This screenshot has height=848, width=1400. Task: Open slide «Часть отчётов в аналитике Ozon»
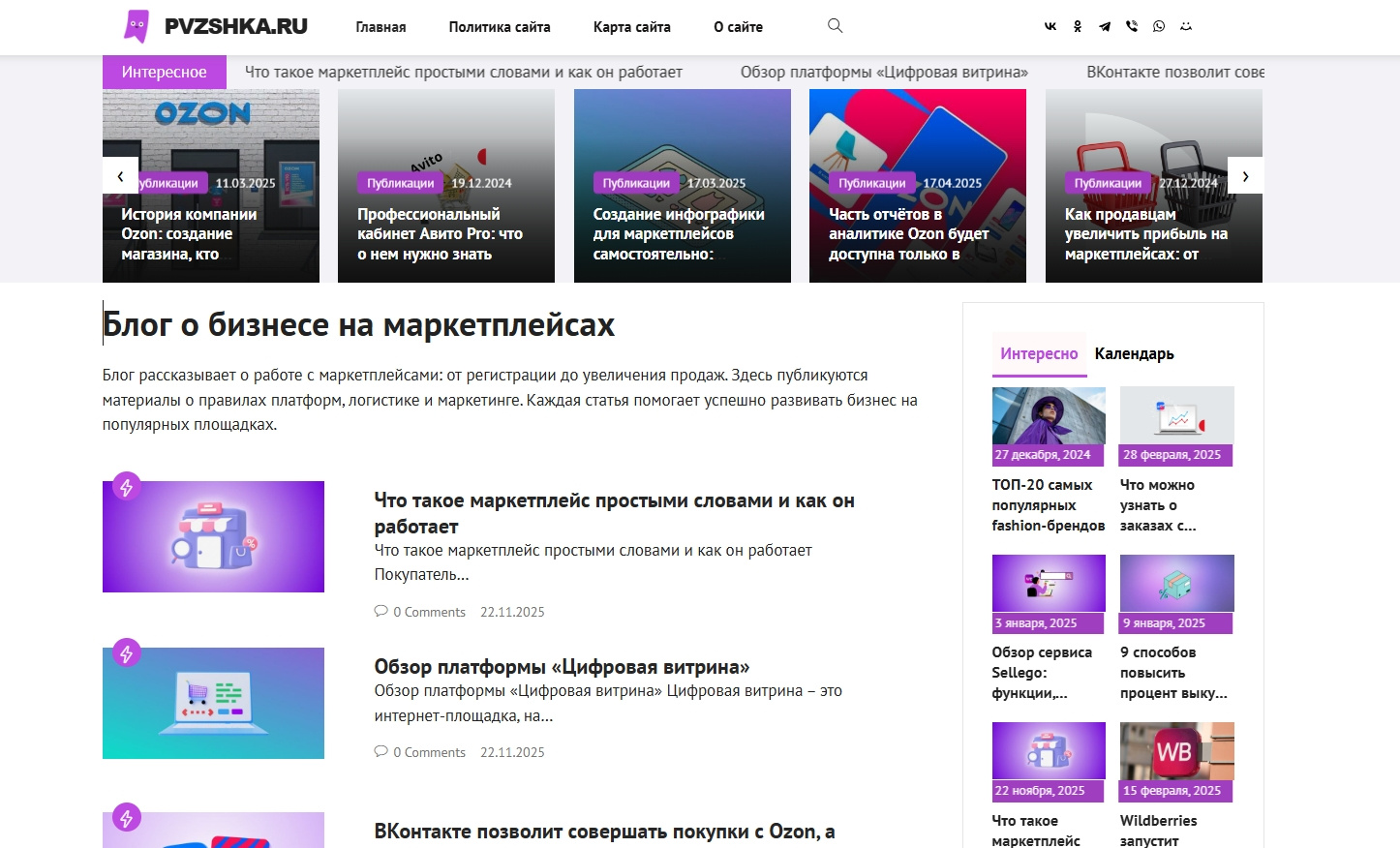pyautogui.click(x=909, y=234)
